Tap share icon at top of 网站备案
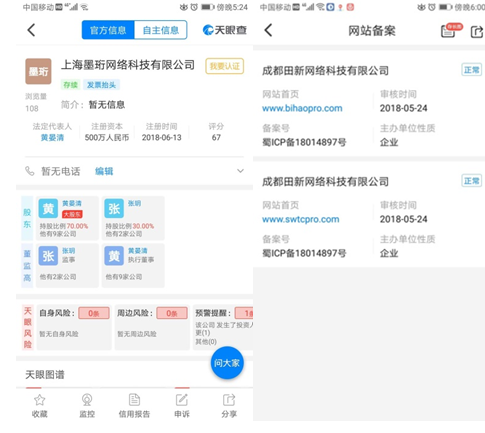485x433 pixels. 476,31
